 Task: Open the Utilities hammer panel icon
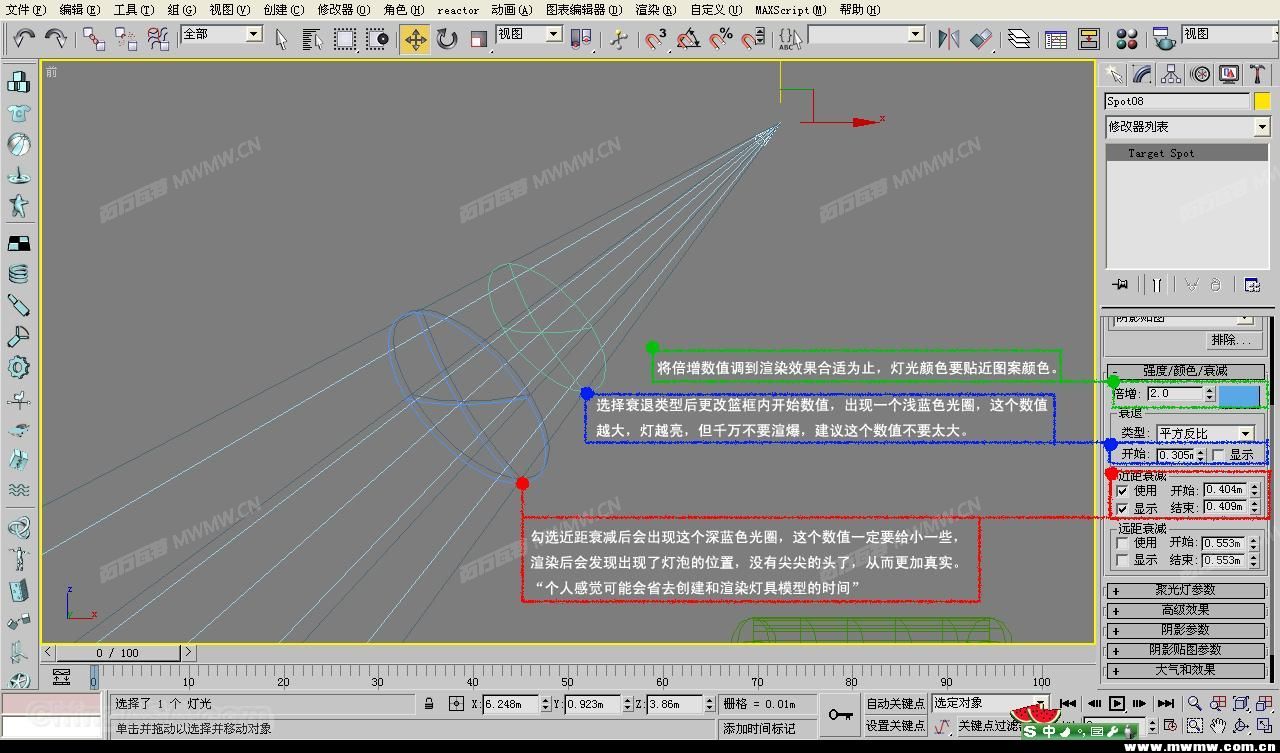pyautogui.click(x=1258, y=75)
